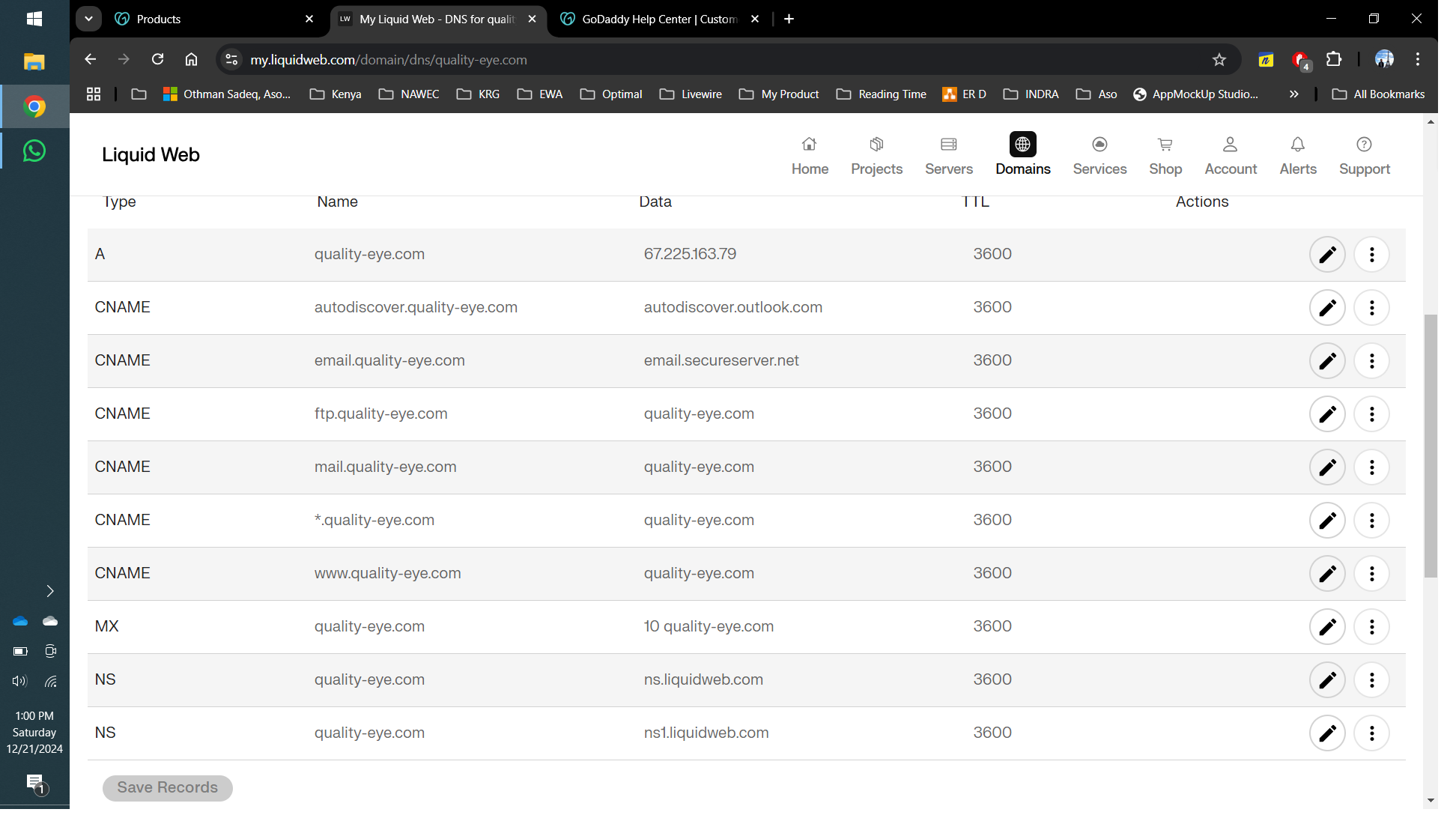Open the tab search dropdown arrow
The height and width of the screenshot is (836, 1456).
click(88, 19)
